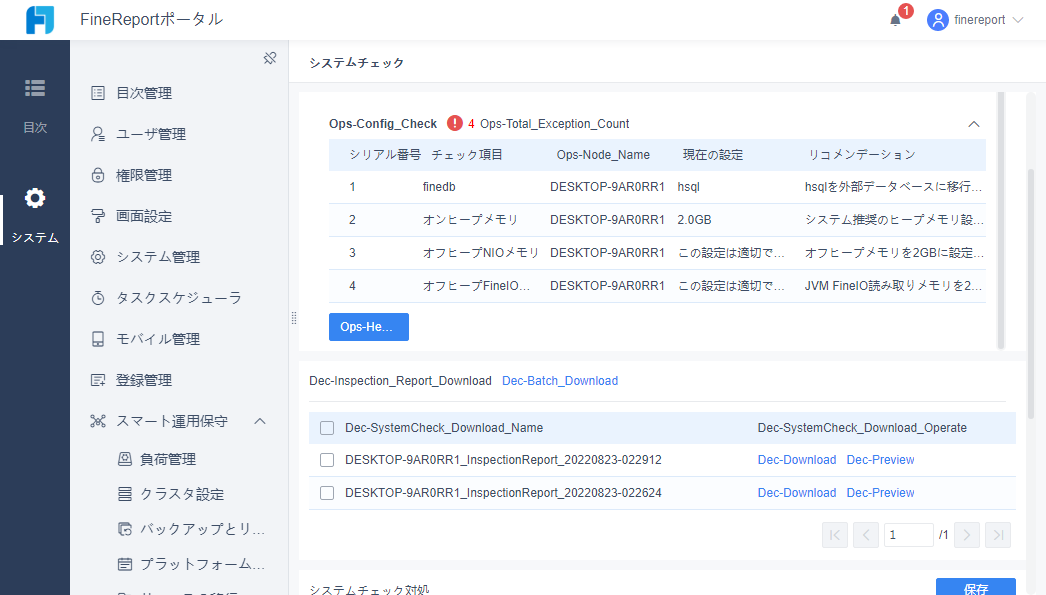Image resolution: width=1046 pixels, height=595 pixels.
Task: Click the スマート運用保守 icon
Action: 98,421
